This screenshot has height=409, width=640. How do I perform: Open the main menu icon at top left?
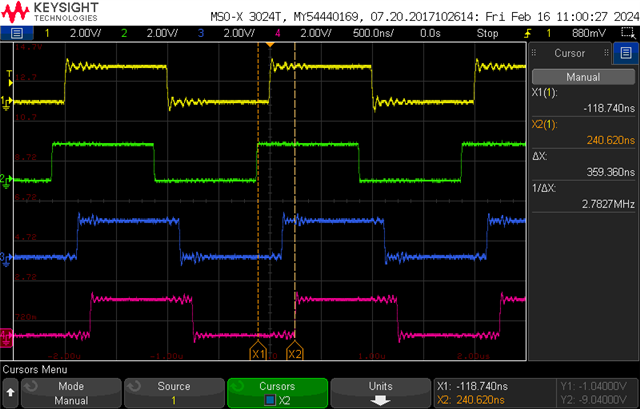[17, 33]
